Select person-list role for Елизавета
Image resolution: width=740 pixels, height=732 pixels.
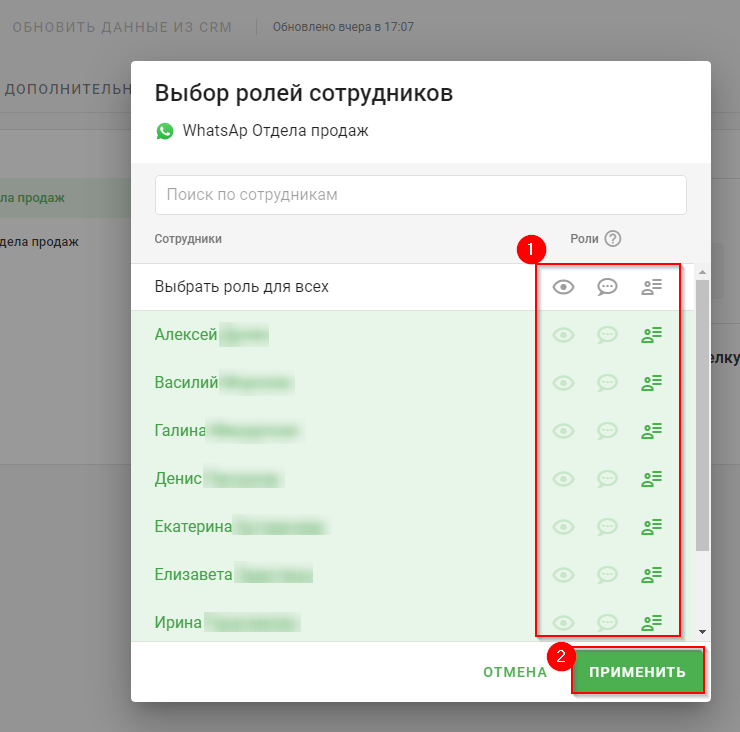point(652,575)
